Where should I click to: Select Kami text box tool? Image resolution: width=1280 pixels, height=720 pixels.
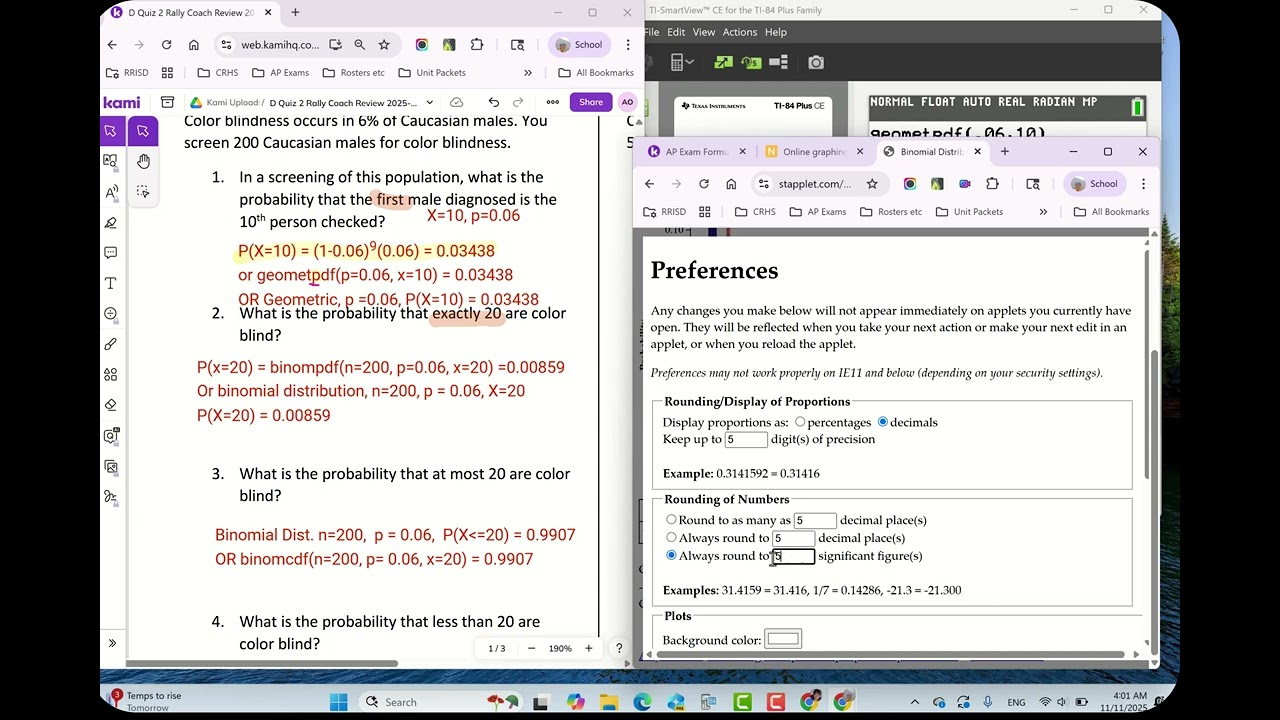click(110, 284)
